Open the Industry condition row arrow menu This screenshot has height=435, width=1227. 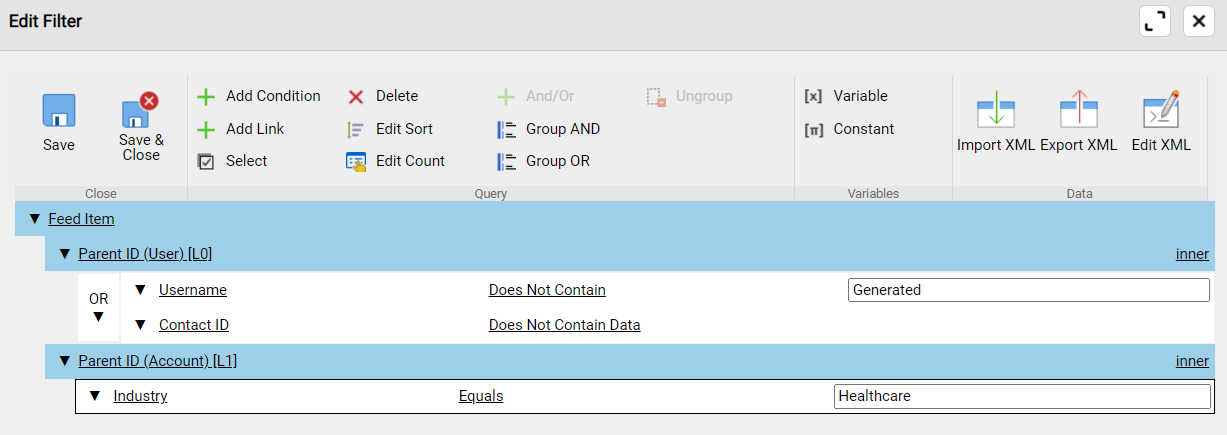[x=95, y=396]
